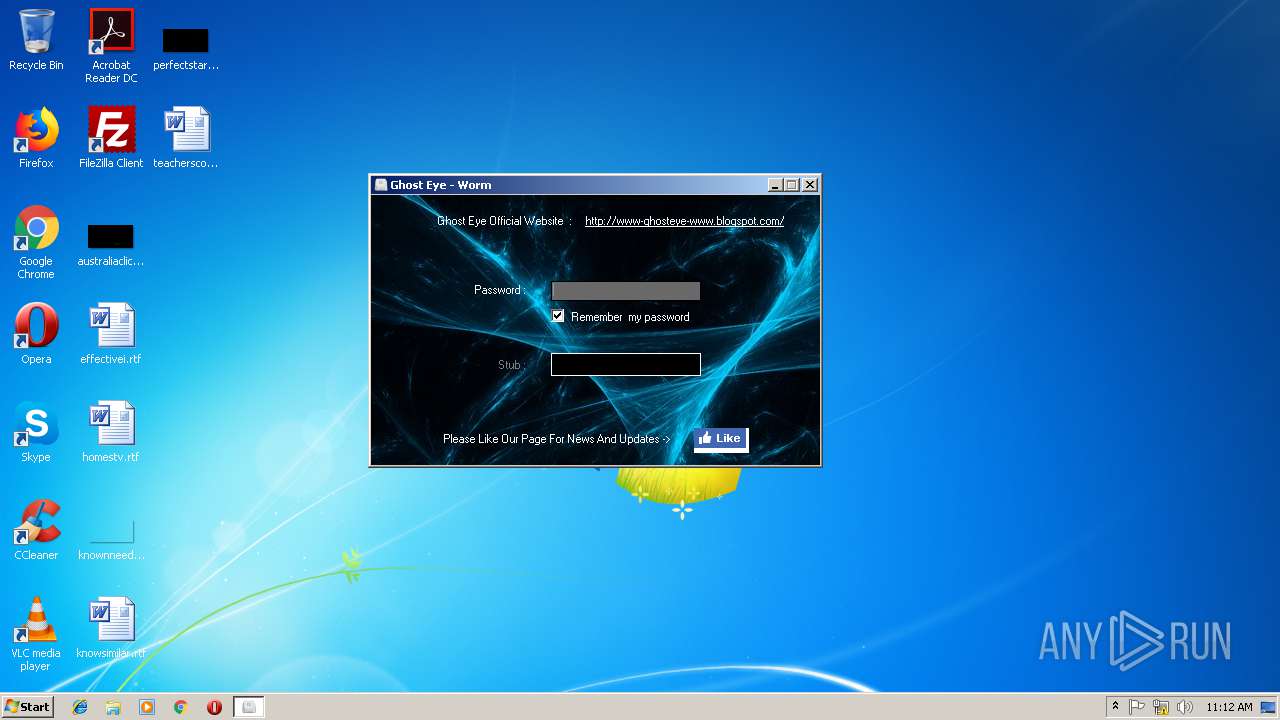This screenshot has height=720, width=1280.
Task: Launch Internet Explorer from the taskbar
Action: pos(80,707)
